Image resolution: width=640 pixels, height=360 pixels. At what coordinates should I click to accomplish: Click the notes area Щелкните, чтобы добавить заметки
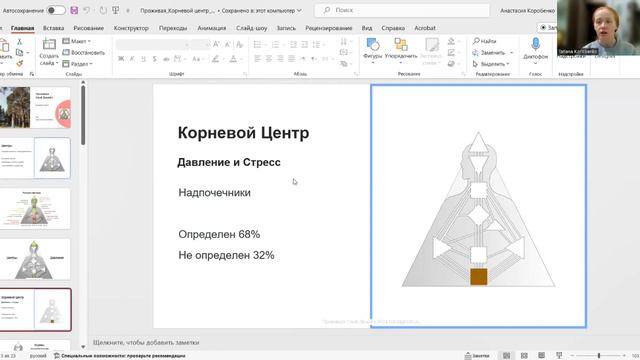(x=146, y=342)
